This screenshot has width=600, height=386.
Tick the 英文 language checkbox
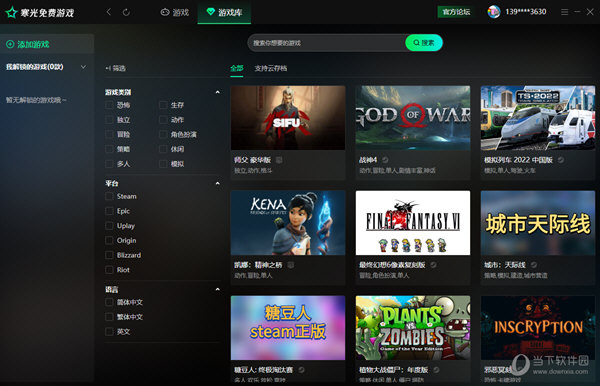(109, 332)
